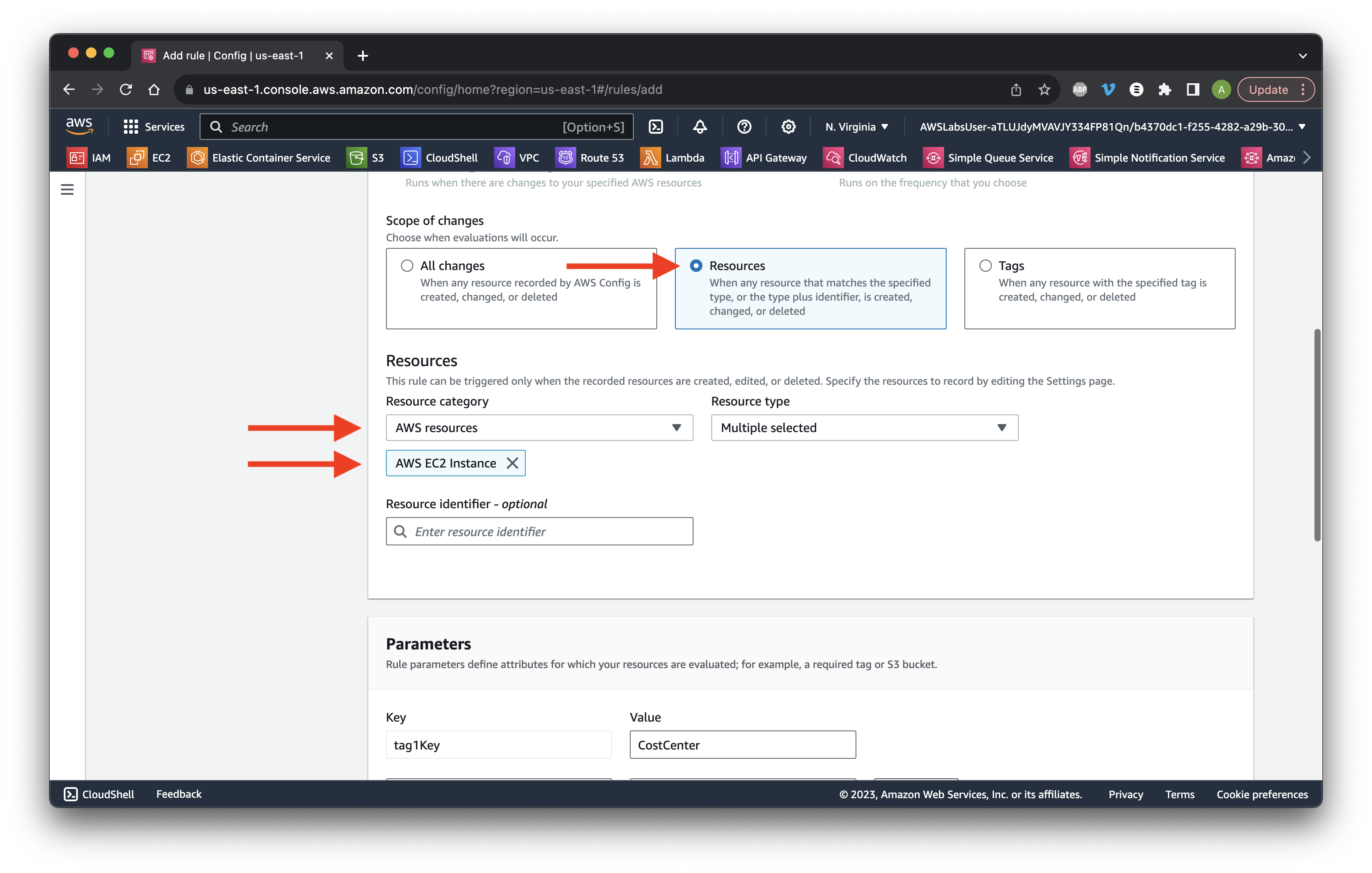Expand the browser tab search chevron
The image size is (1372, 873).
(1303, 56)
